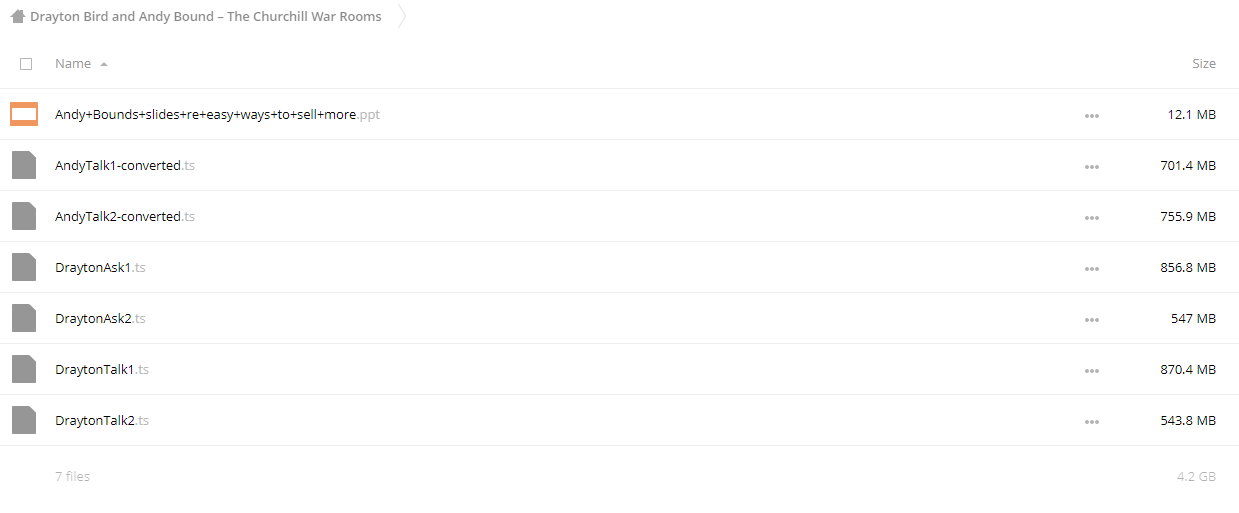
Task: Open the DraytonTalk1.ts file name
Action: (x=102, y=369)
